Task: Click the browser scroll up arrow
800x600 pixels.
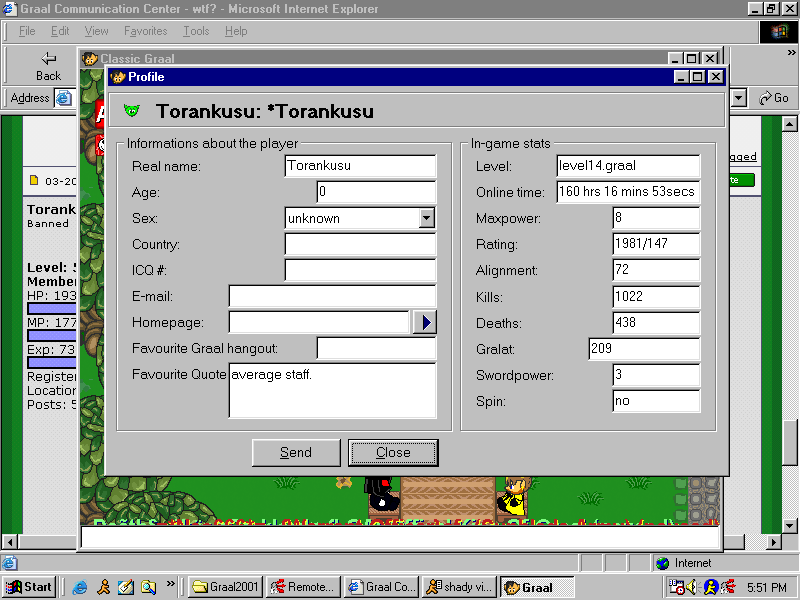Action: pyautogui.click(x=789, y=124)
